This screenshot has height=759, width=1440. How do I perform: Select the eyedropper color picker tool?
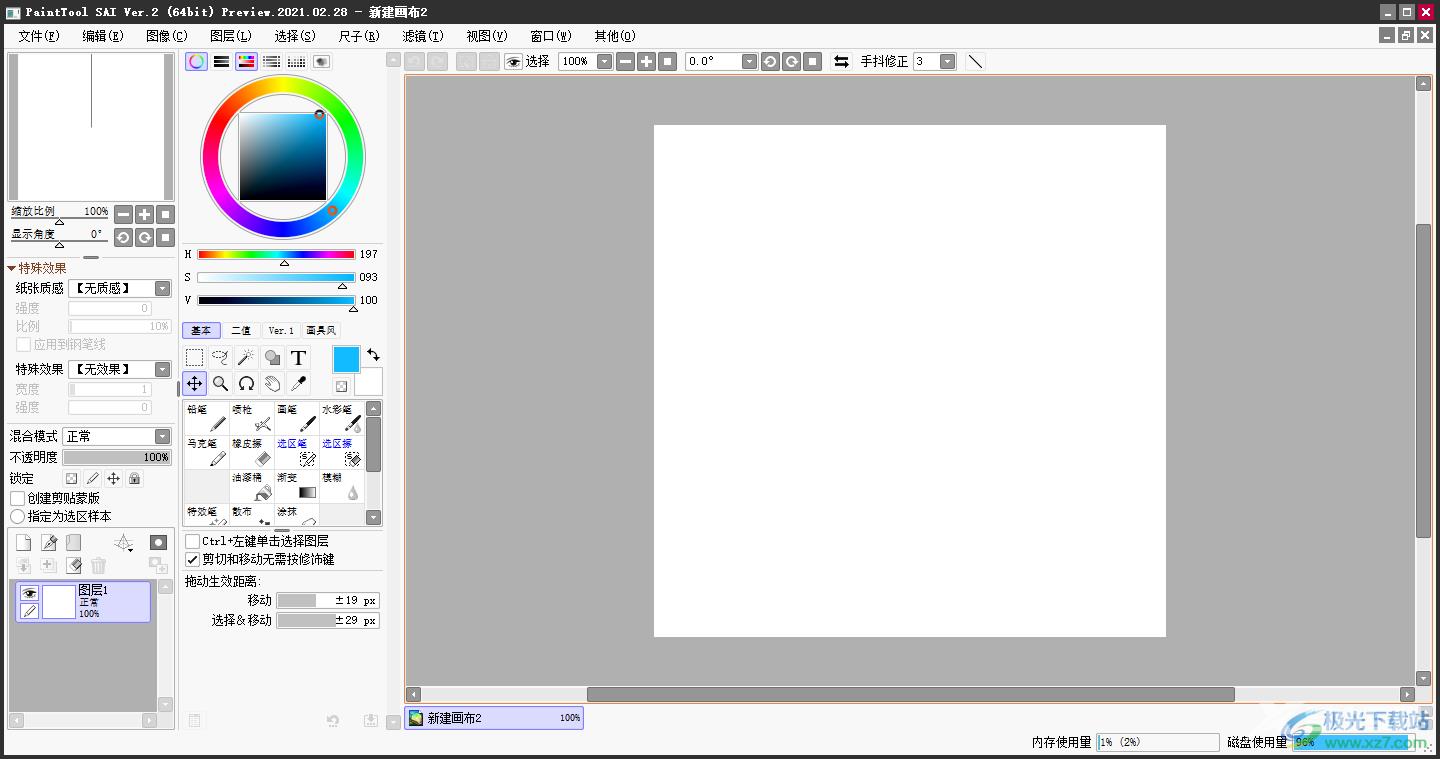pos(298,384)
